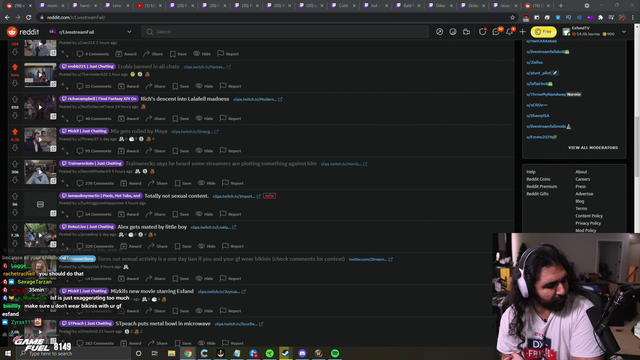Screen dimensions: 640x360
Task: Focus the Reddit search field
Action: click(x=285, y=32)
